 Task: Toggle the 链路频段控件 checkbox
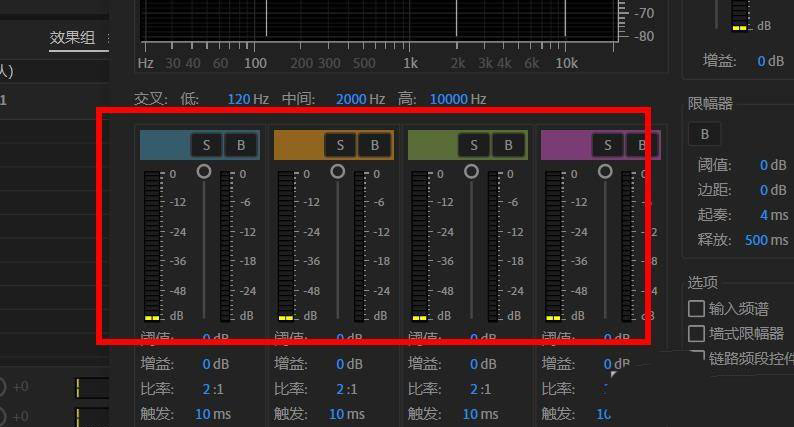pos(697,358)
